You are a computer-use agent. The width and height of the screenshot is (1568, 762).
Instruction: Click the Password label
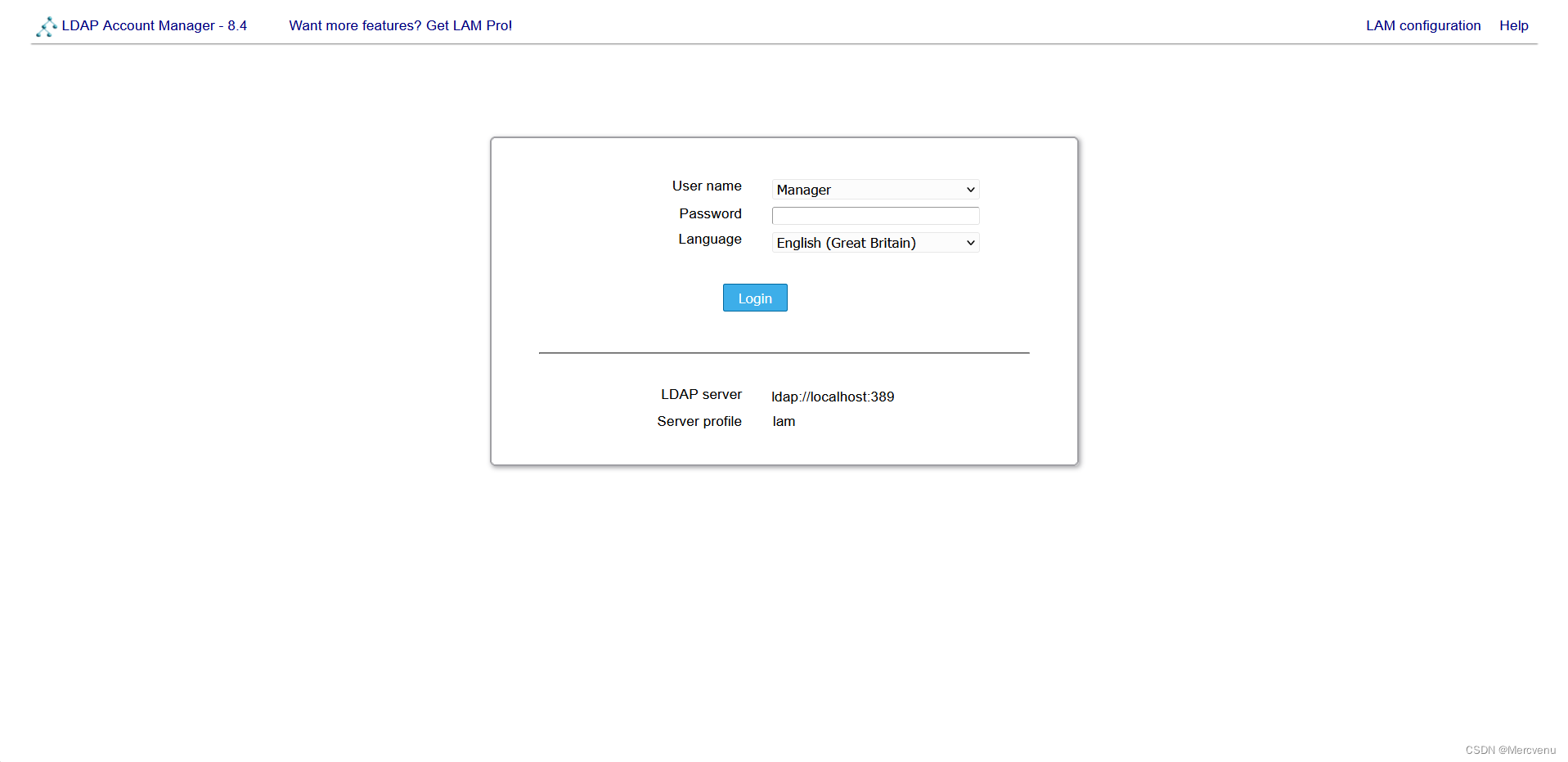click(710, 213)
